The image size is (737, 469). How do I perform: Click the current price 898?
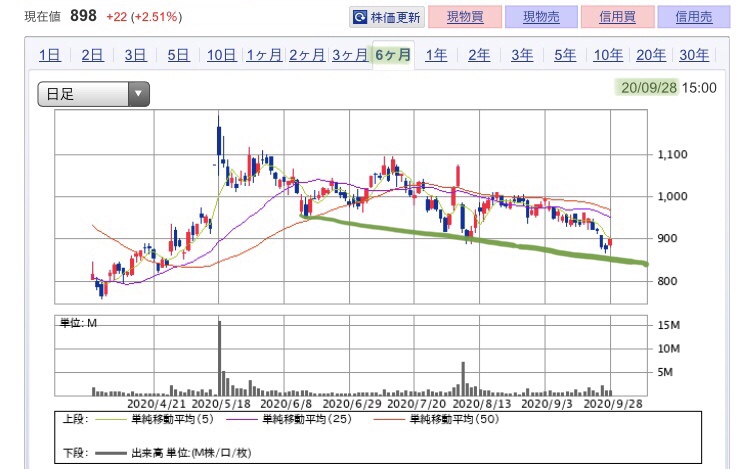[x=83, y=16]
